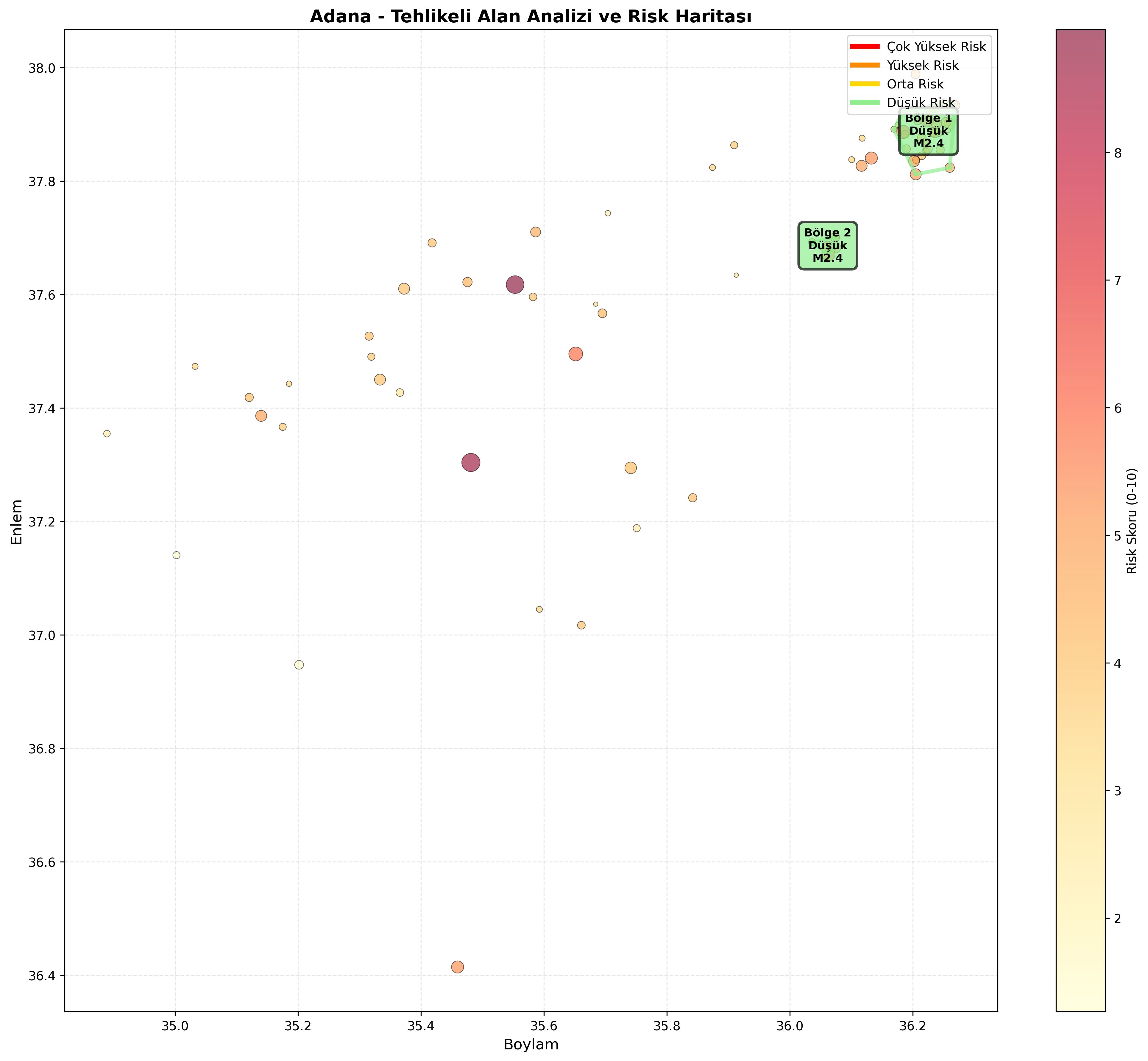The image size is (1148, 1061).
Task: Click the colorbar tick label '7'
Action: point(1118,280)
